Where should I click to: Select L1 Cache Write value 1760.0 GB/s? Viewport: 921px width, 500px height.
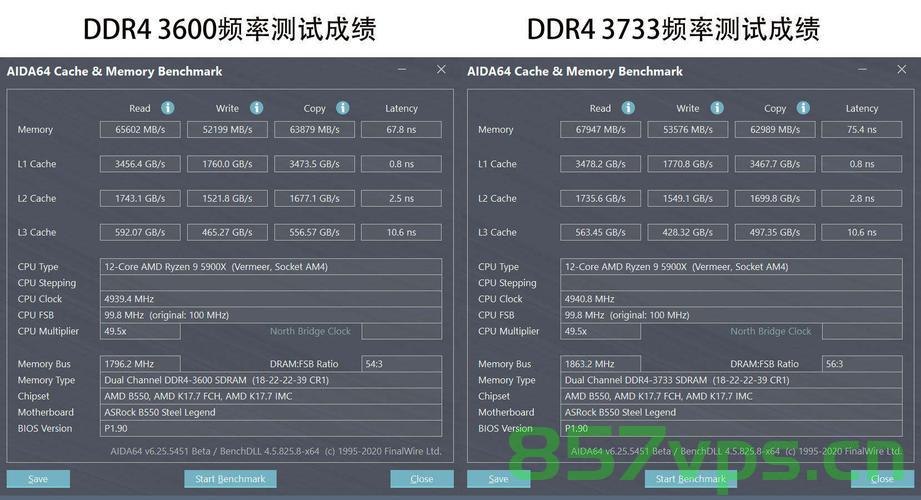click(x=227, y=164)
